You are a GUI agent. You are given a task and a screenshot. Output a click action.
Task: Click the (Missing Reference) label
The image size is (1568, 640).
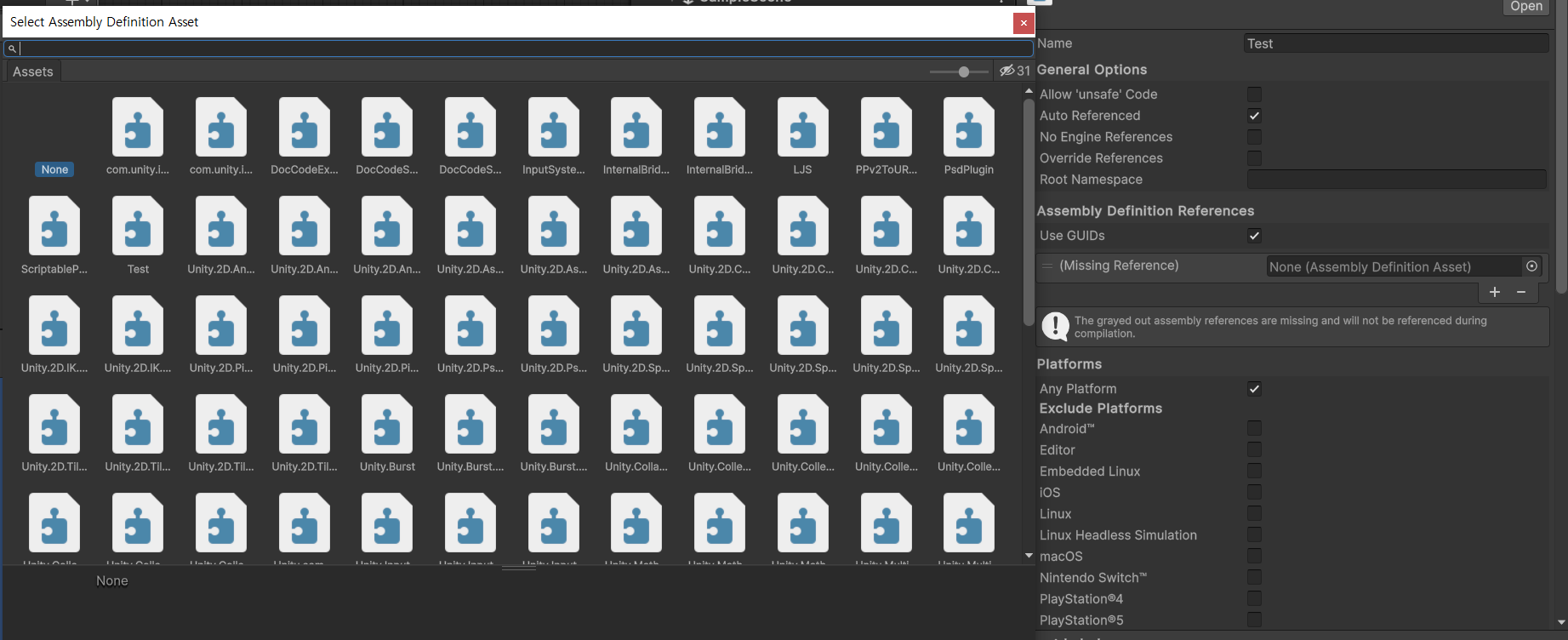pos(1119,266)
